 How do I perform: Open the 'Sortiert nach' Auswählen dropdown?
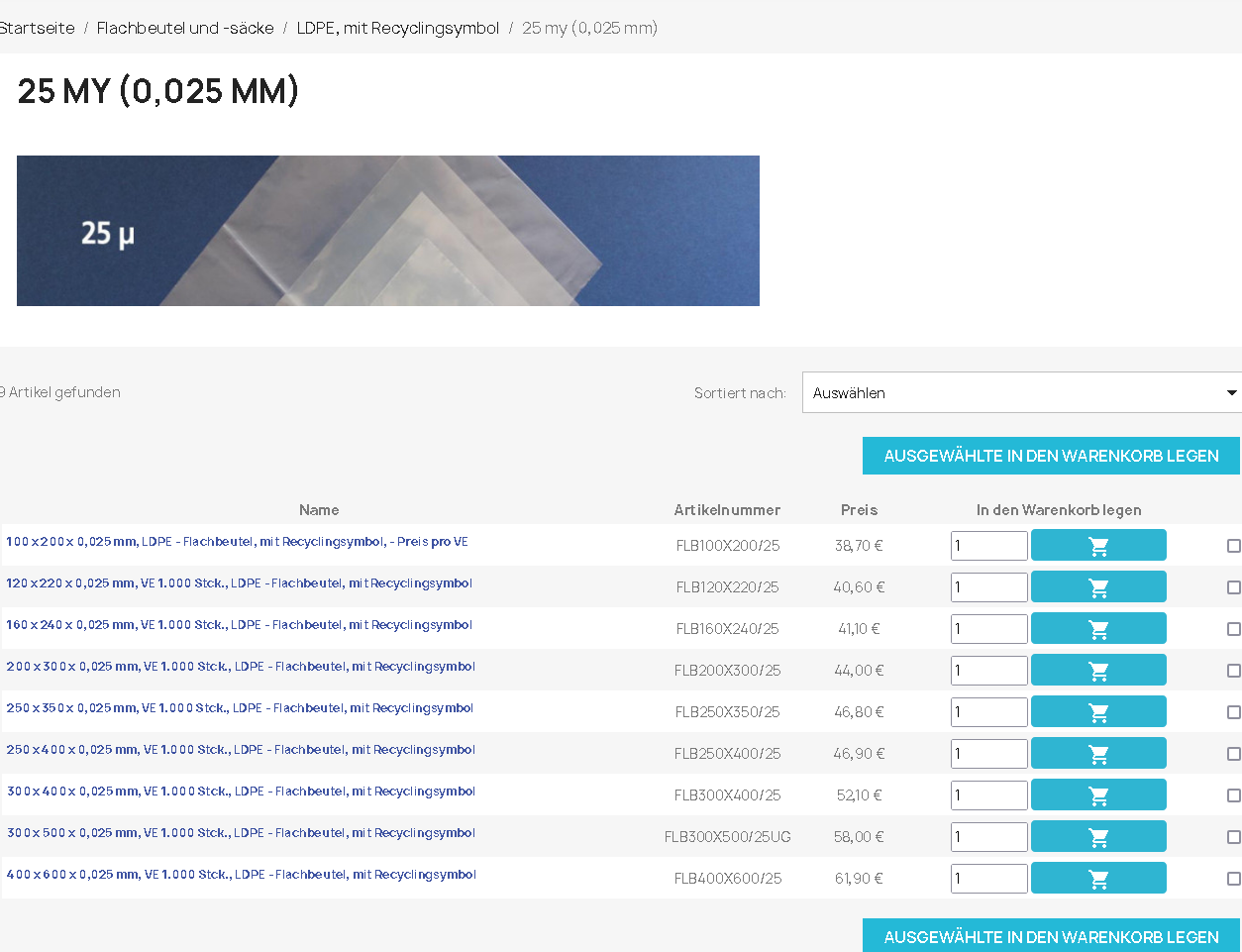[x=1020, y=393]
